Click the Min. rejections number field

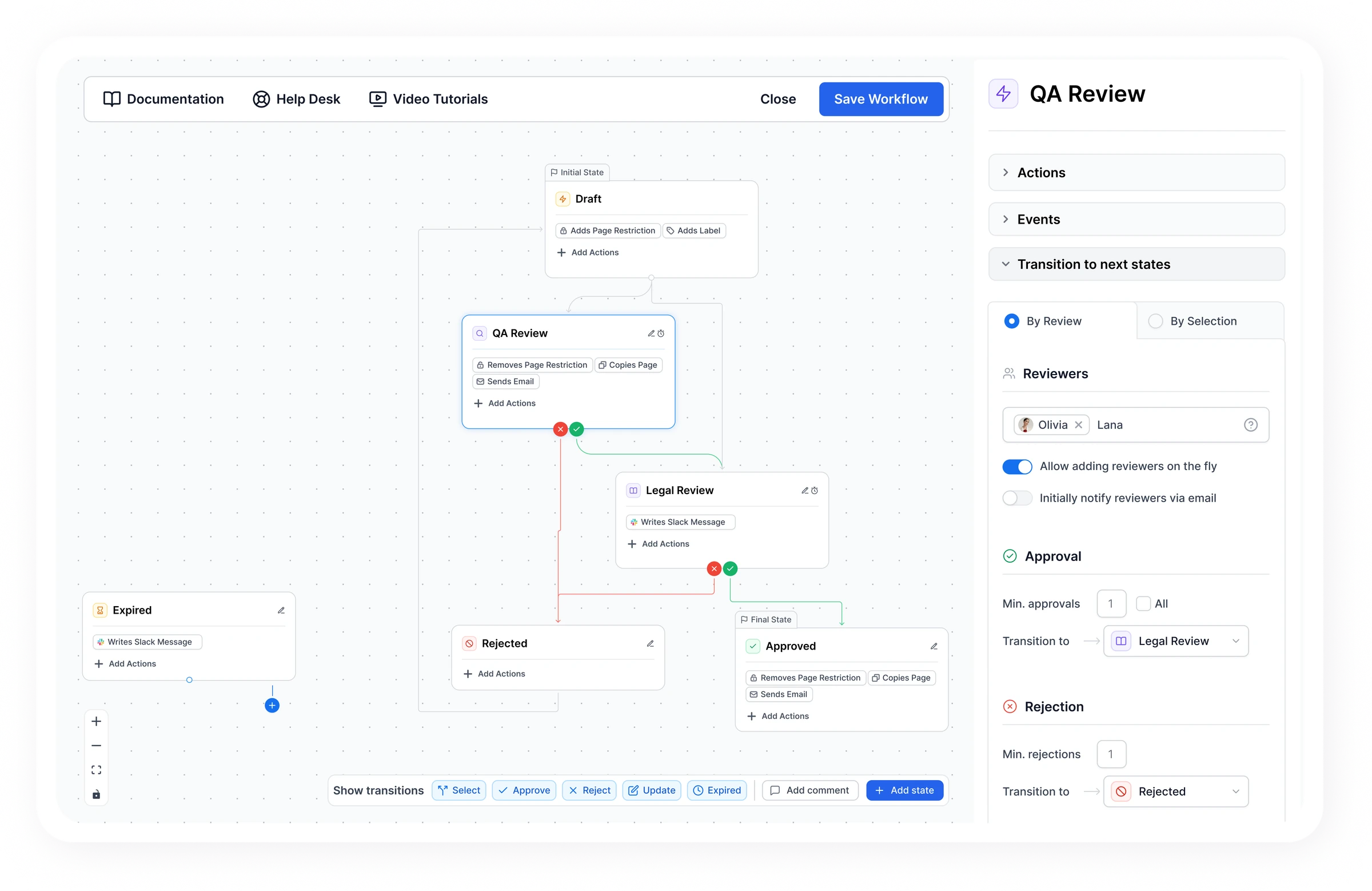(x=1111, y=754)
